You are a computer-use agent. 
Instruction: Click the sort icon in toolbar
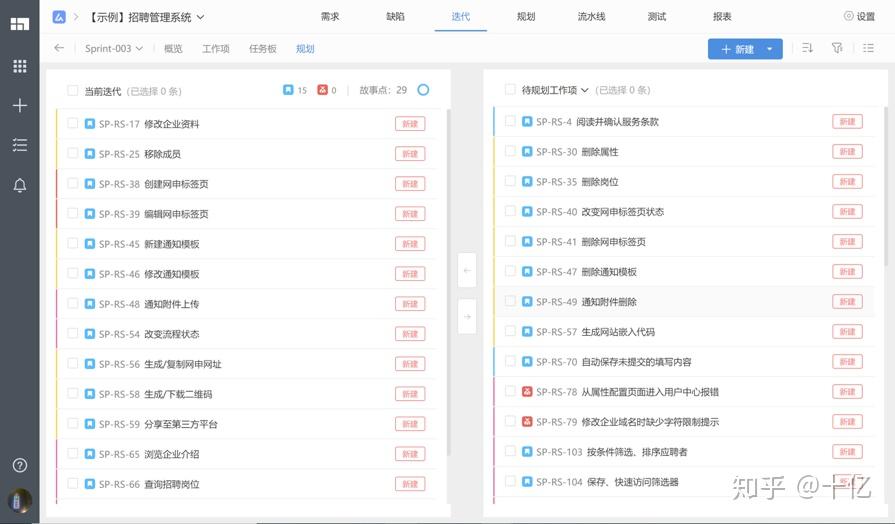pyautogui.click(x=807, y=48)
